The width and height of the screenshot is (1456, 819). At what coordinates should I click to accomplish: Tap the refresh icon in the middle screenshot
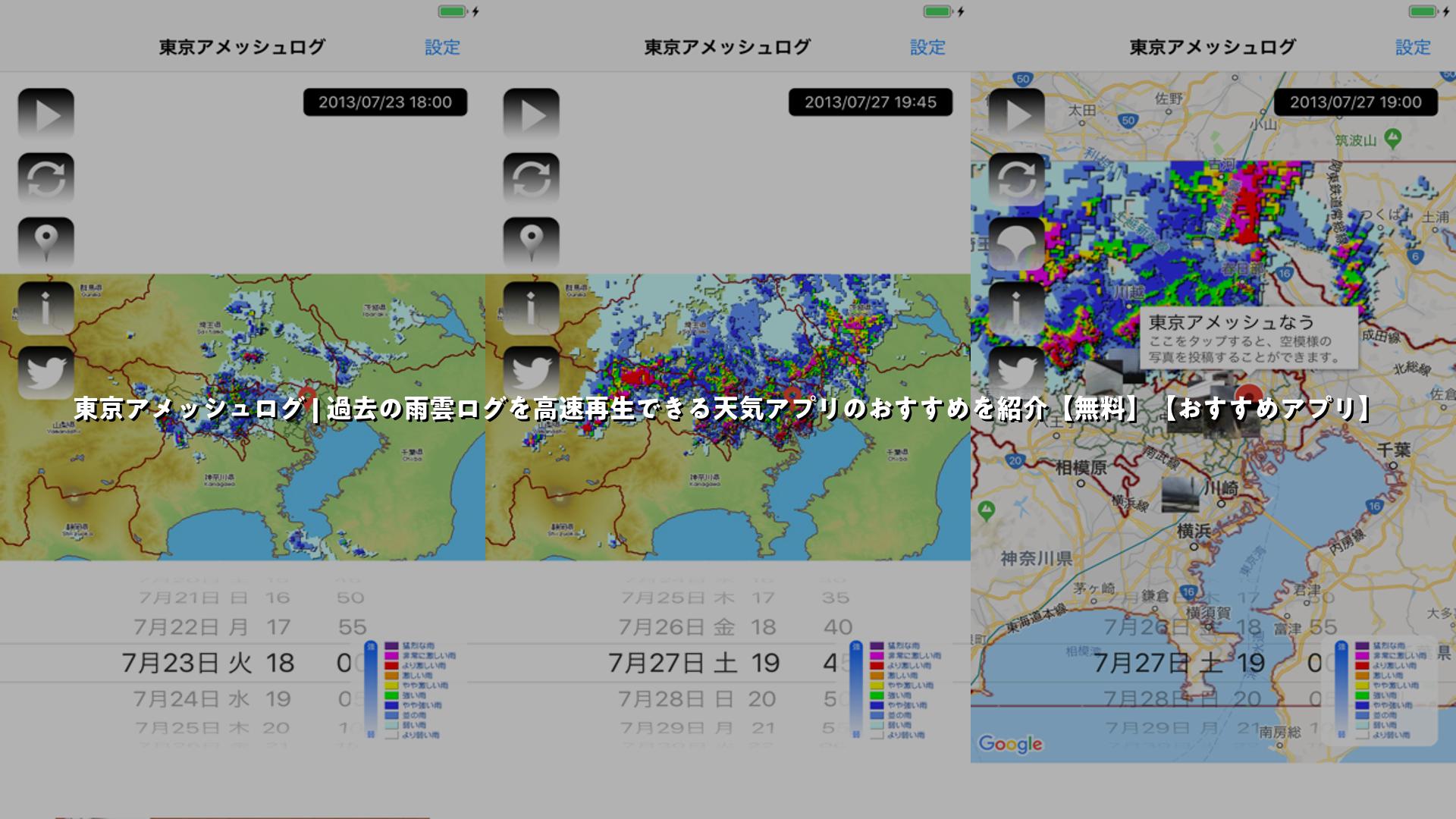[532, 179]
